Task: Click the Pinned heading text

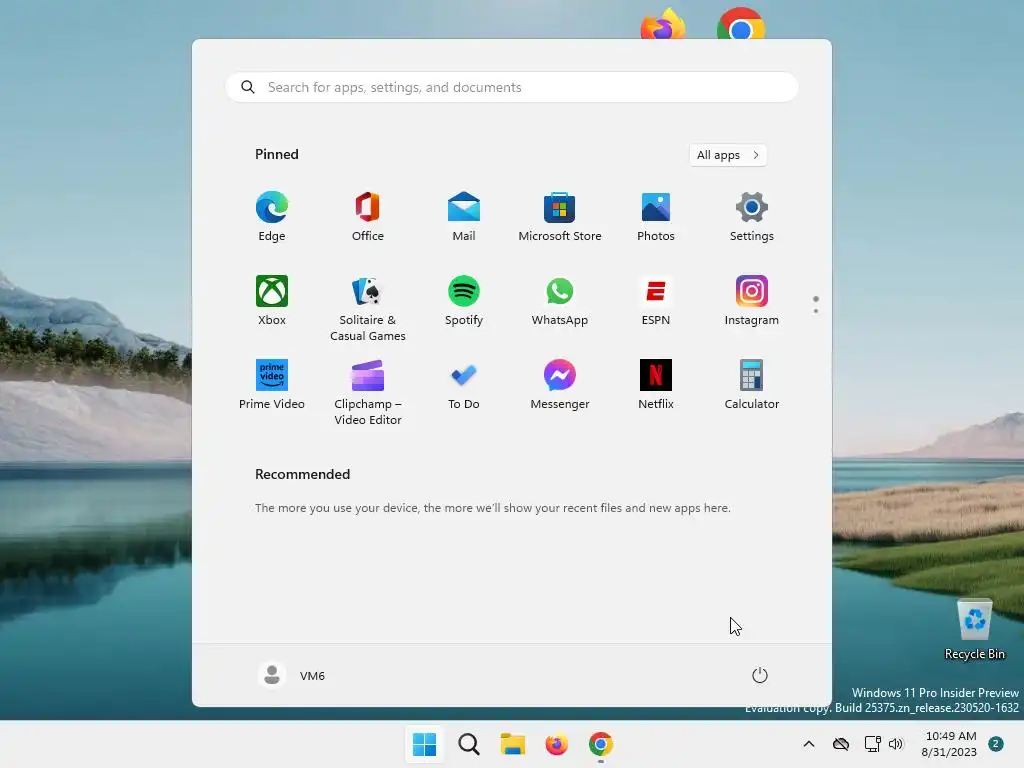Action: click(x=277, y=154)
